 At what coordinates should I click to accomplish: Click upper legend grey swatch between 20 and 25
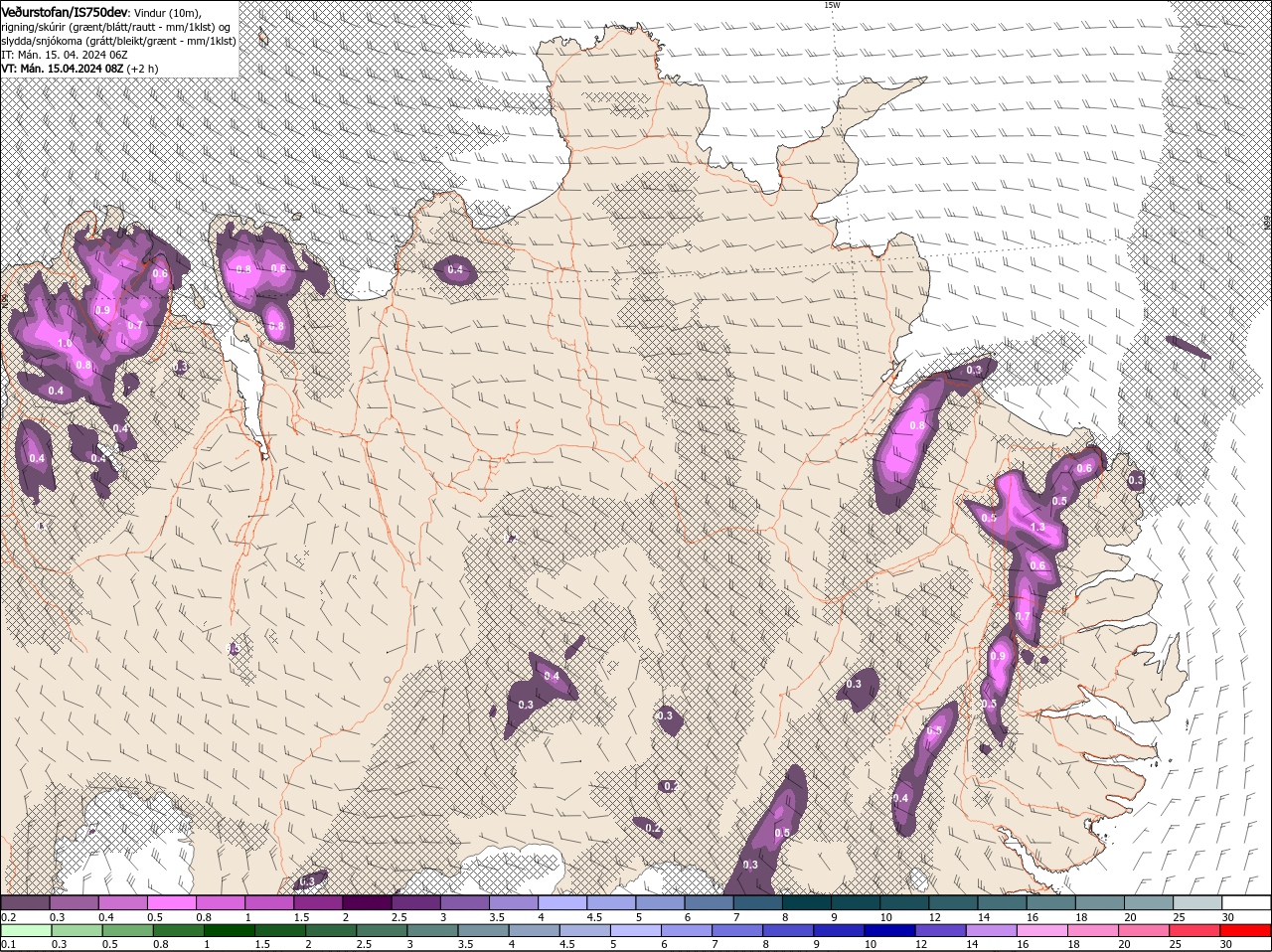pyautogui.click(x=1149, y=902)
